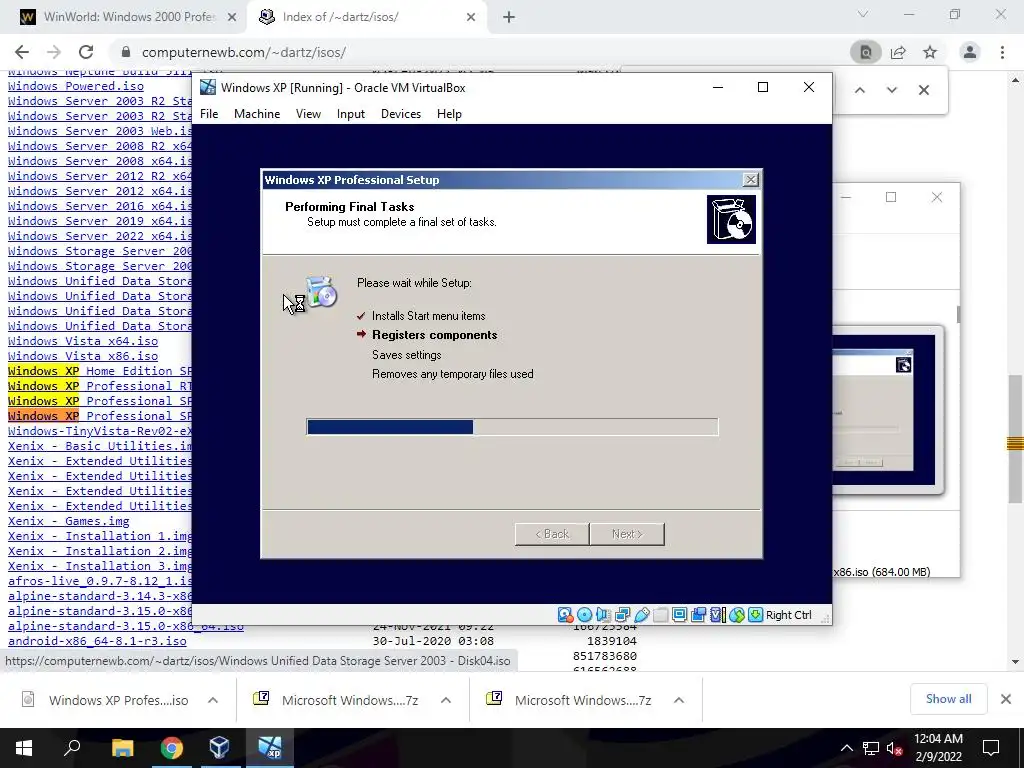Open Xenix - Games.img link

coord(69,521)
